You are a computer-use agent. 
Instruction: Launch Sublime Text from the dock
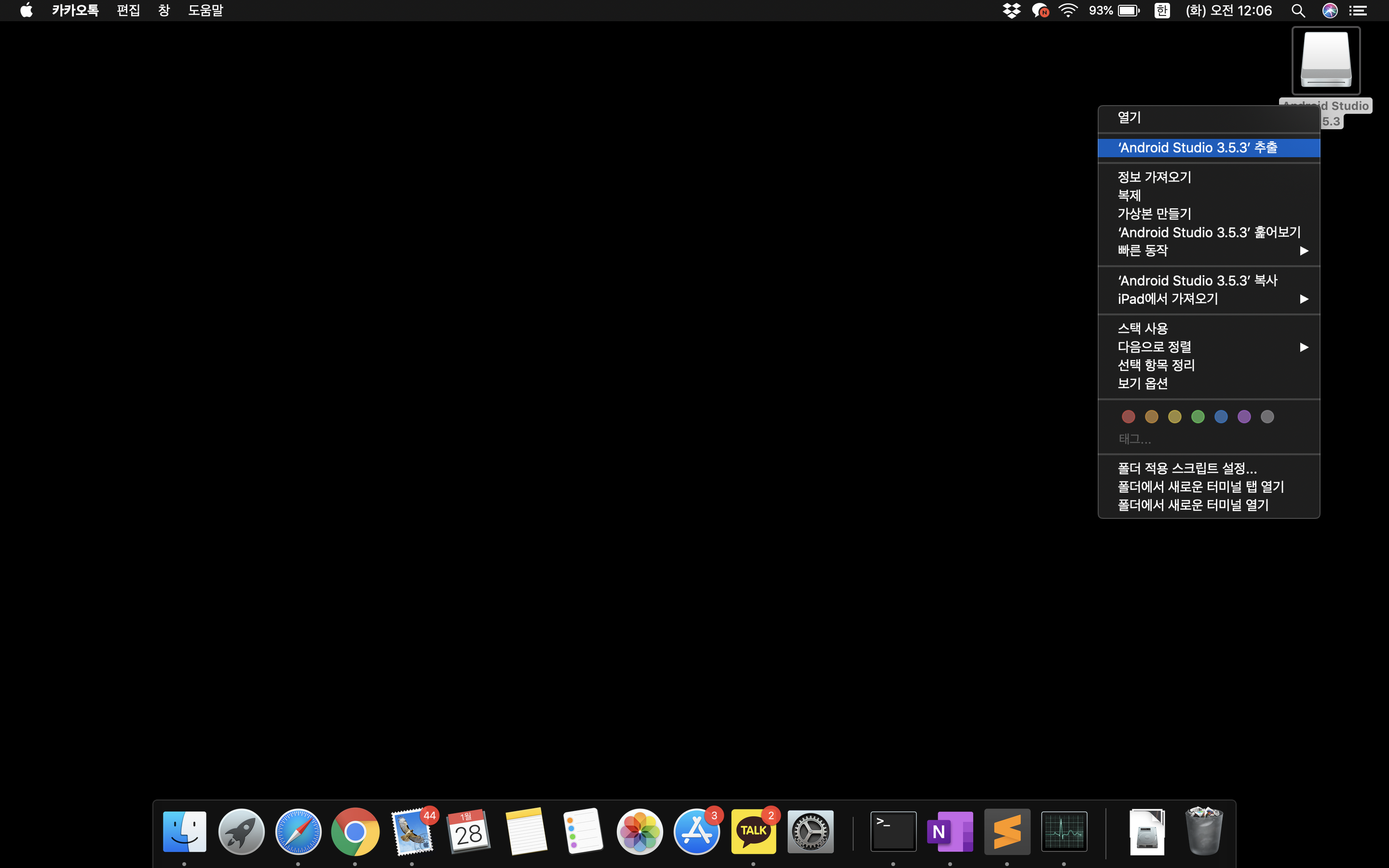click(x=1007, y=831)
